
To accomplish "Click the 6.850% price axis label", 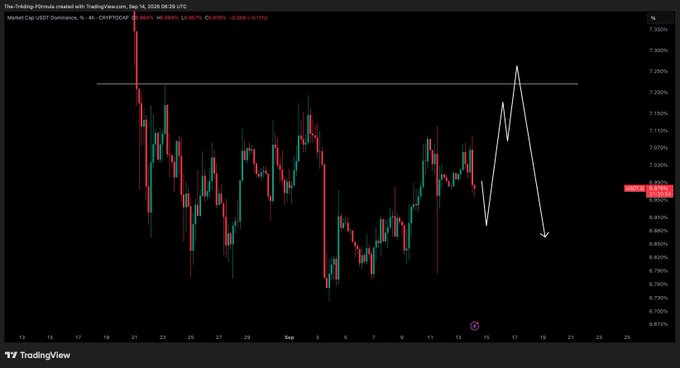I will [x=658, y=244].
